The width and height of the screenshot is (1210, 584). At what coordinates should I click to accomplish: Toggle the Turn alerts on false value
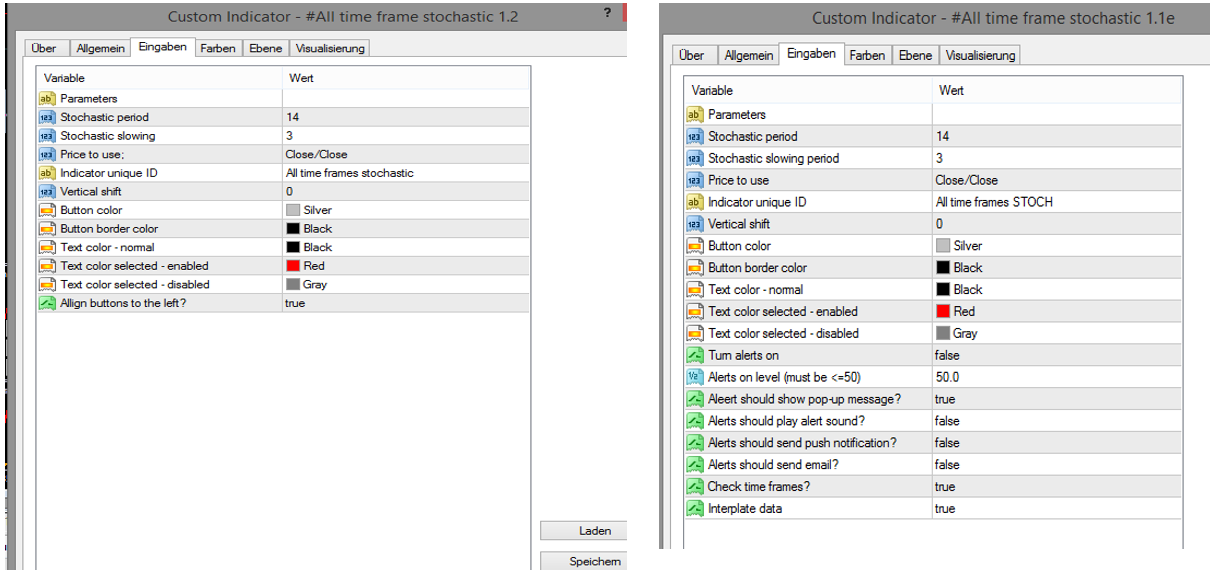click(x=946, y=356)
